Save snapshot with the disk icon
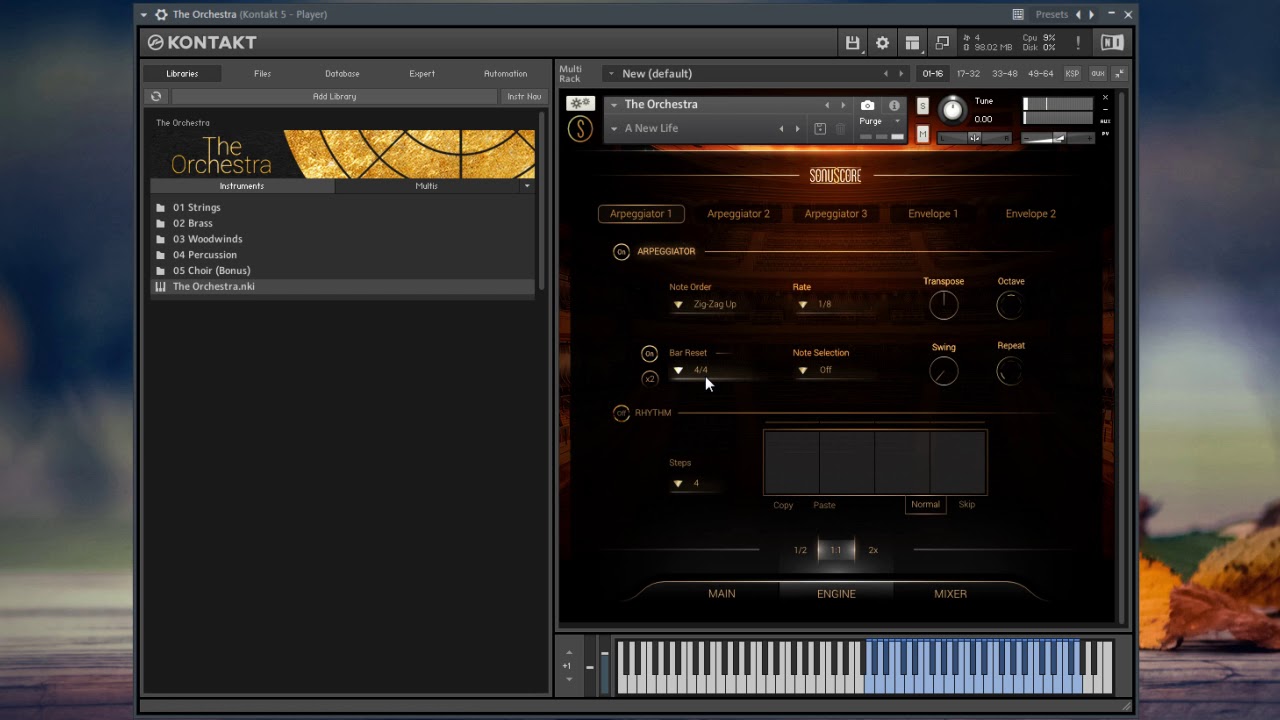The width and height of the screenshot is (1280, 720). (x=820, y=129)
